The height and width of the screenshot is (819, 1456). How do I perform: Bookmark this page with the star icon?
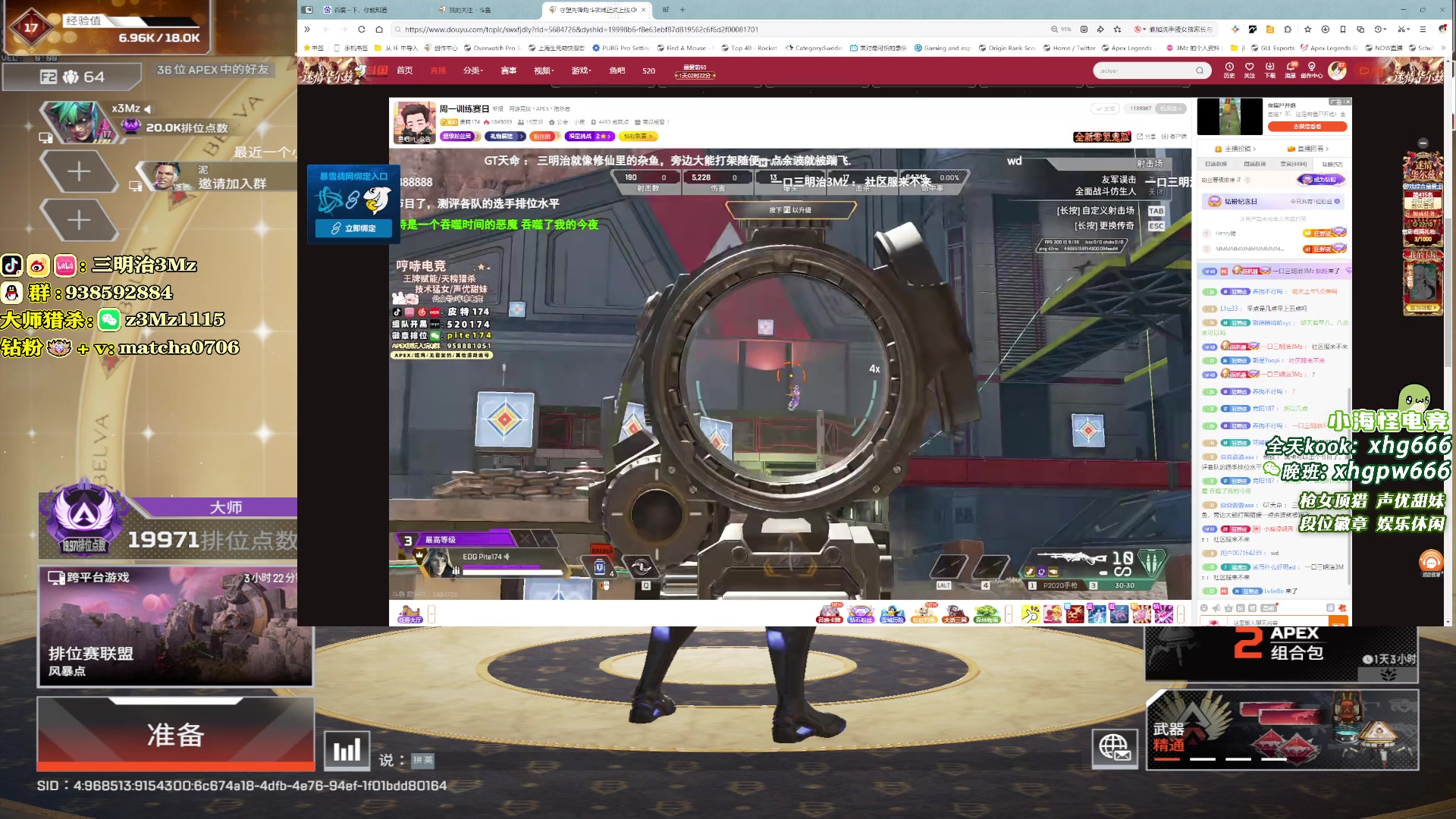click(x=1117, y=30)
